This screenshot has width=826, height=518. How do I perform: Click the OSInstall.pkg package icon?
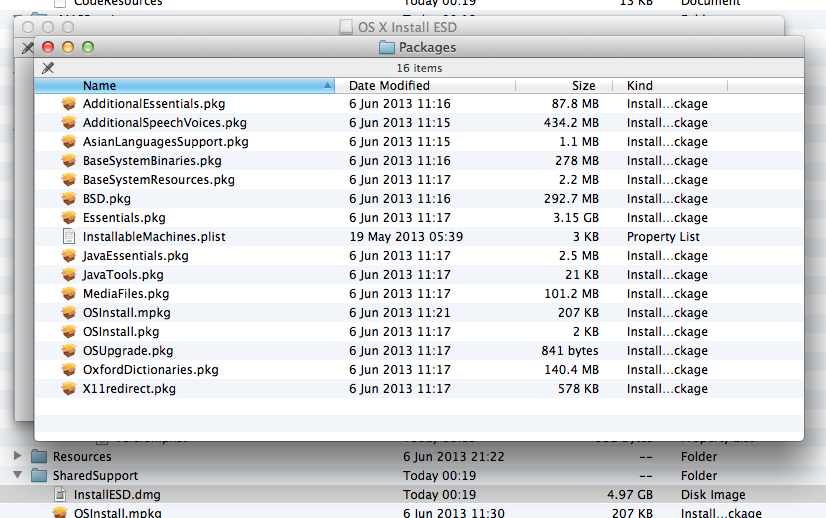coord(68,331)
